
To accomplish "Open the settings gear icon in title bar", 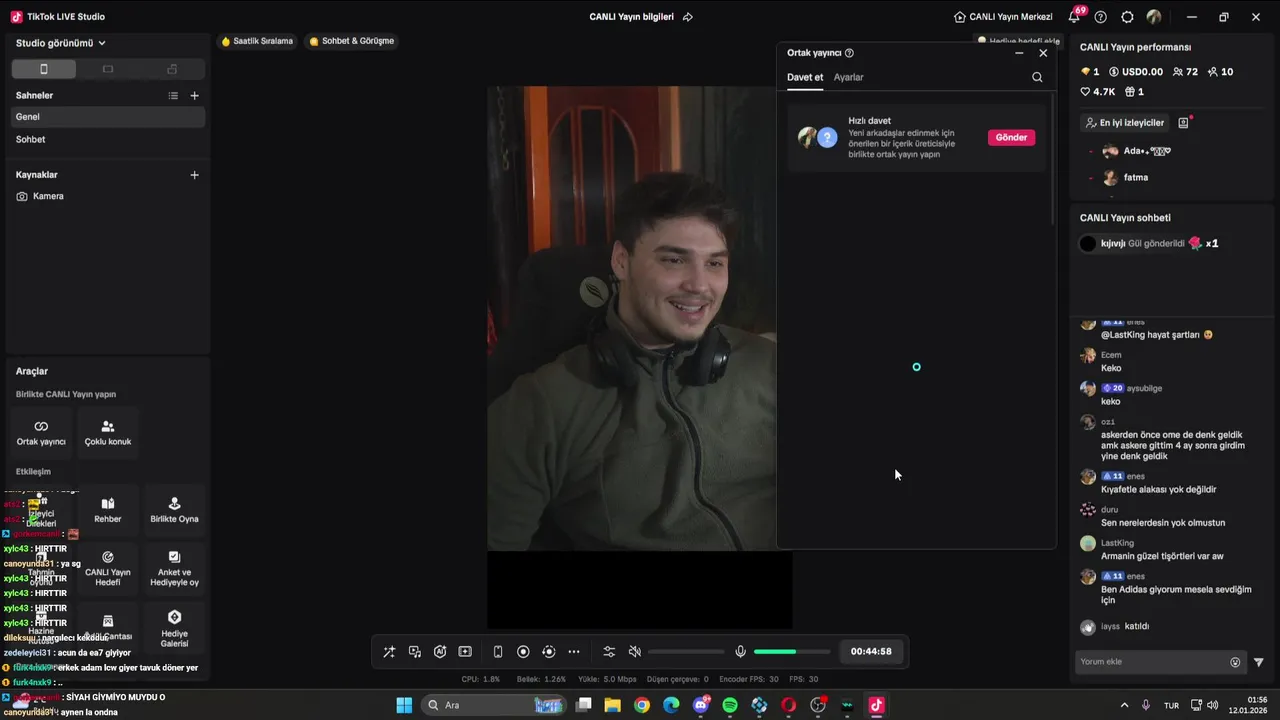I will pyautogui.click(x=1127, y=17).
